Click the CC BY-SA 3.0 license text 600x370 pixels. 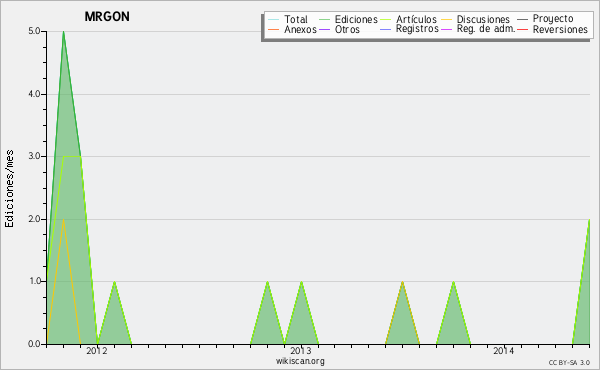[x=569, y=363]
